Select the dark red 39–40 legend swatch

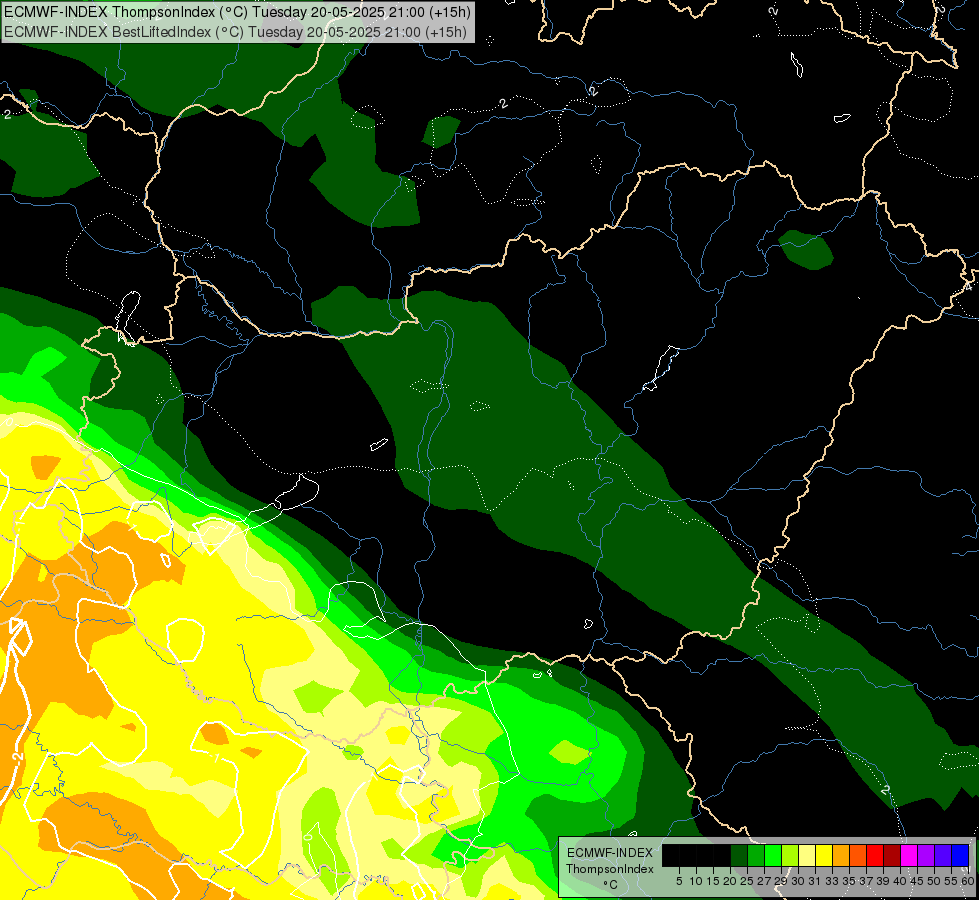892,855
